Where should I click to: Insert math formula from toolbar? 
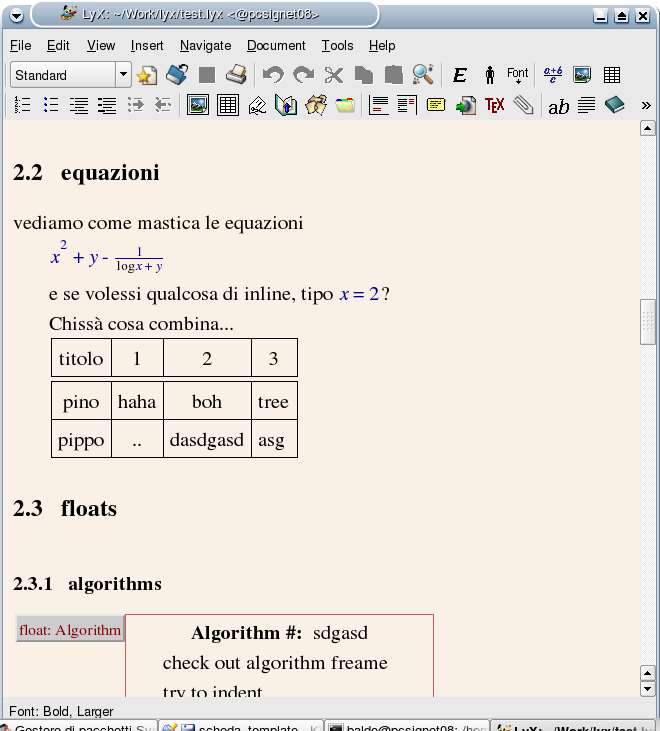tap(553, 75)
